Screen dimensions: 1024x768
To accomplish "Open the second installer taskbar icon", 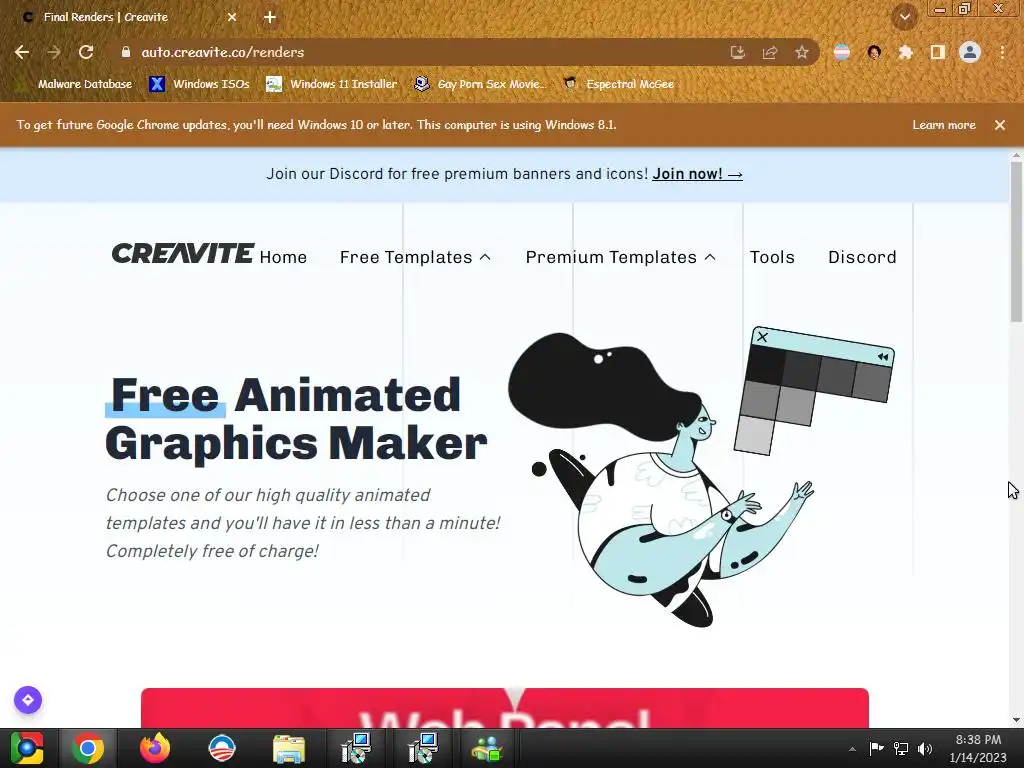I will 422,748.
